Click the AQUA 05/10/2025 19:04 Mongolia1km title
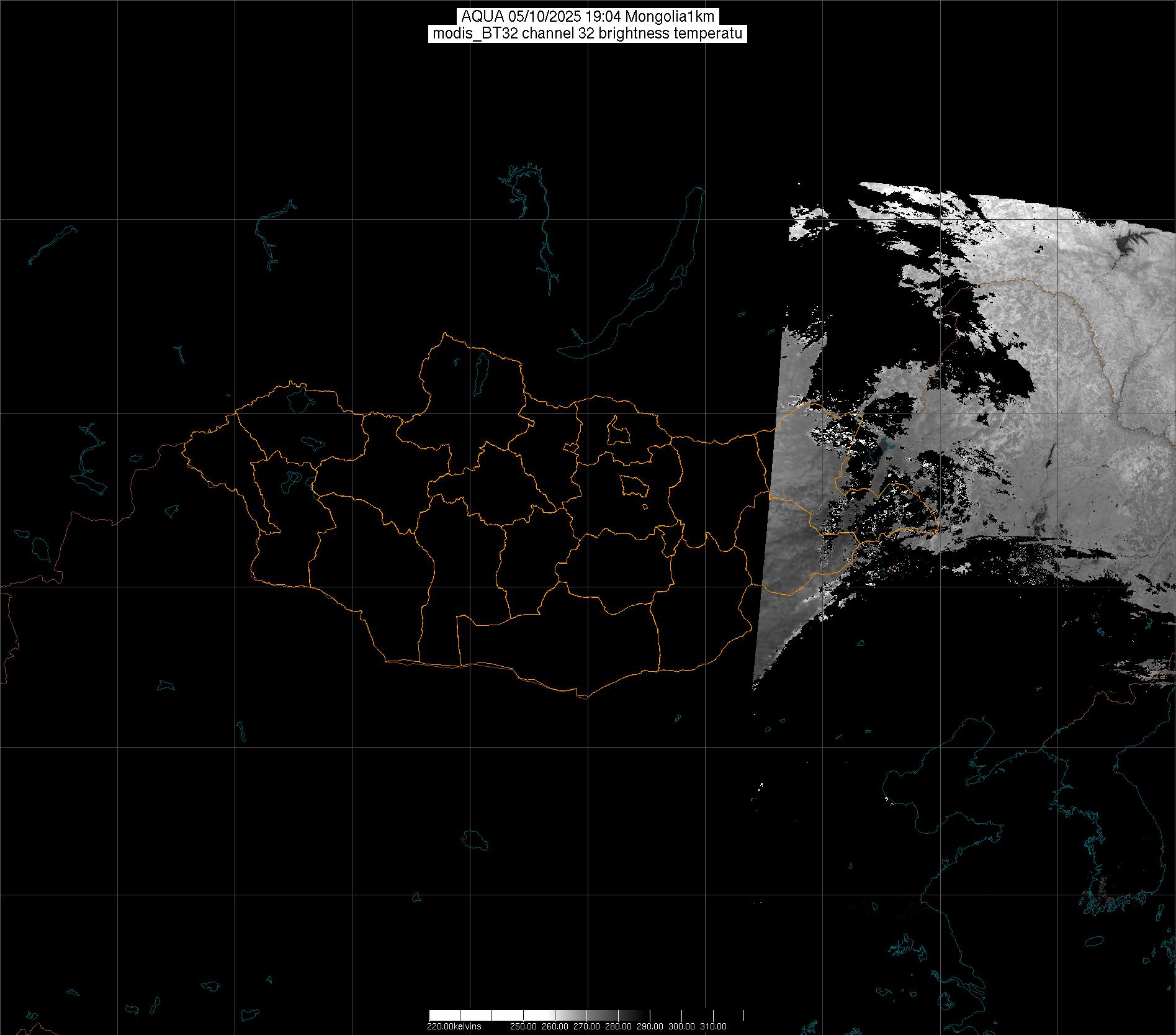Image resolution: width=1176 pixels, height=1035 pixels. (587, 17)
